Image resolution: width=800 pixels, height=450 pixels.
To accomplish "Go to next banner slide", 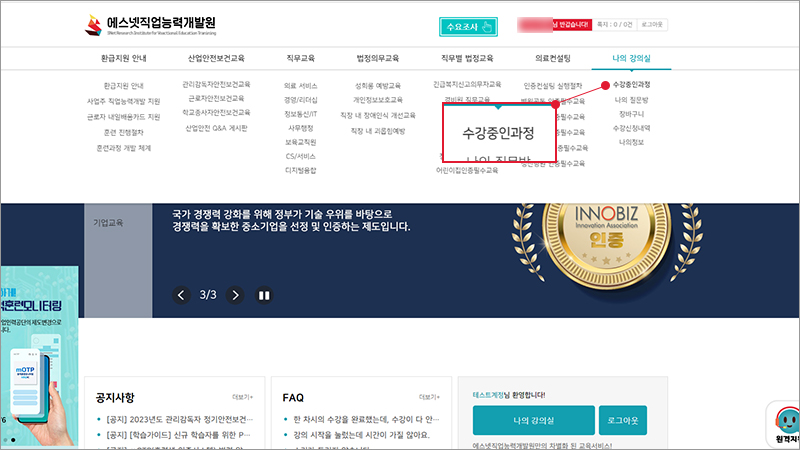I will (235, 295).
